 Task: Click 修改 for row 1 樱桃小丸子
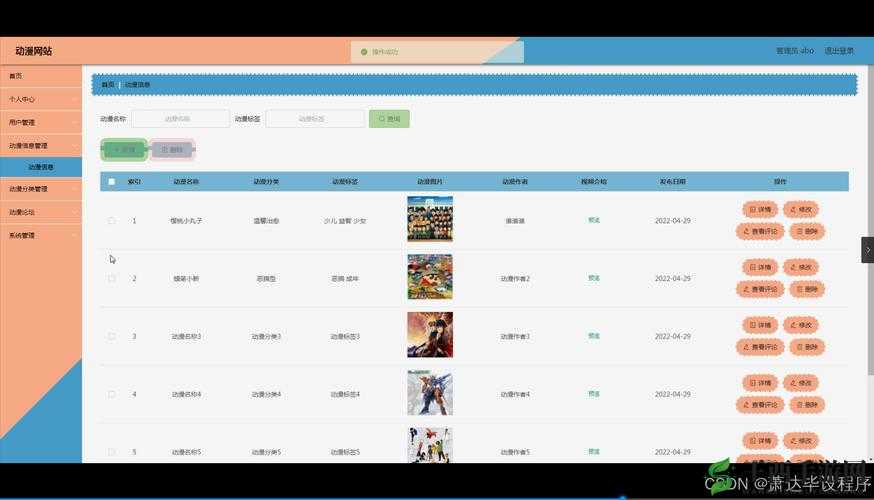tap(801, 210)
